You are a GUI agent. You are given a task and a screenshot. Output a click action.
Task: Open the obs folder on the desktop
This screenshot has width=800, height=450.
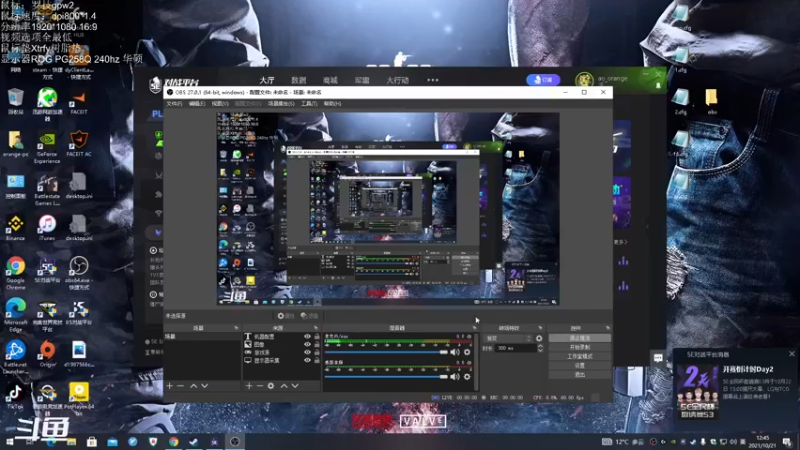point(712,101)
